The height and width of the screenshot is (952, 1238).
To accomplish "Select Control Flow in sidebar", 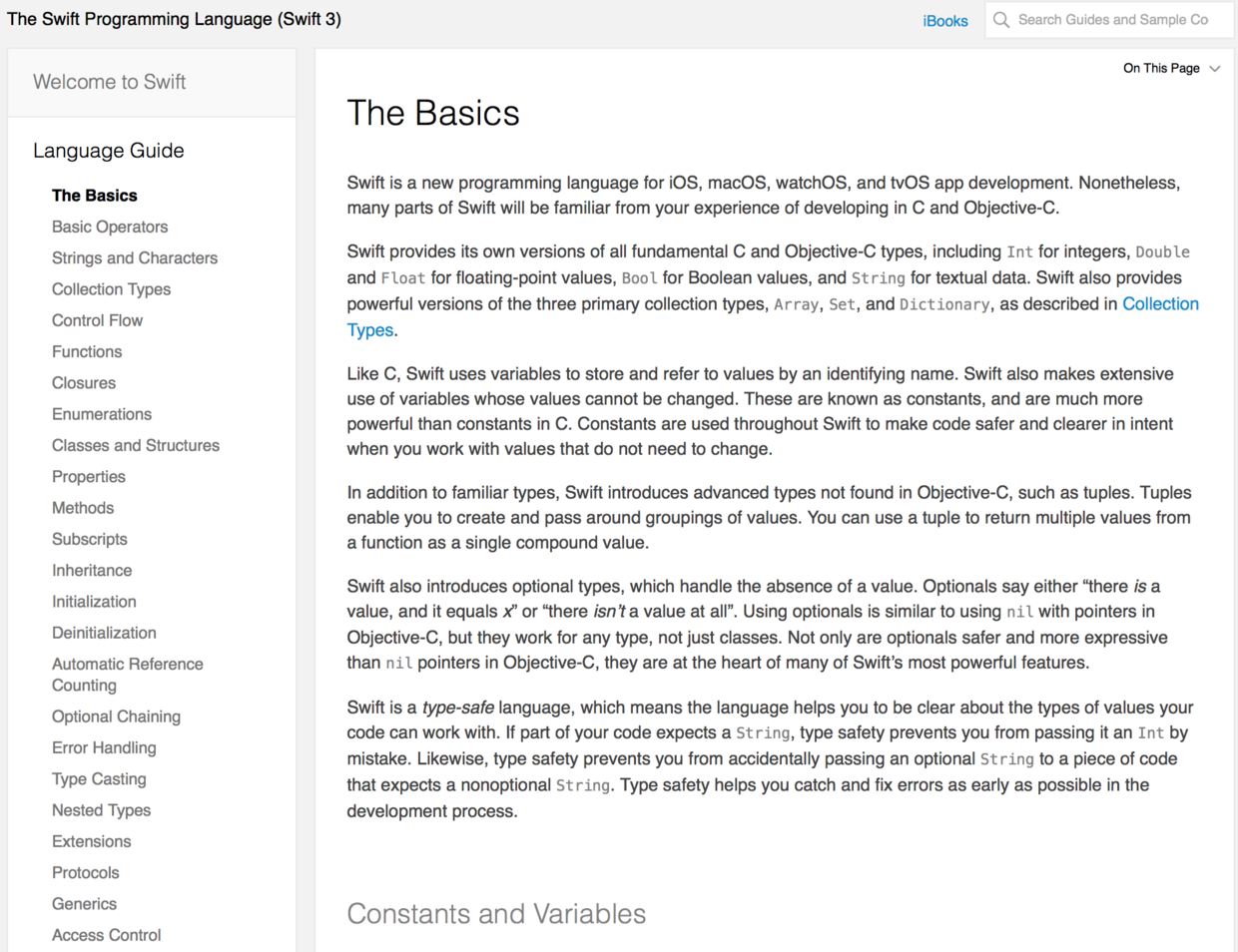I will (x=97, y=320).
